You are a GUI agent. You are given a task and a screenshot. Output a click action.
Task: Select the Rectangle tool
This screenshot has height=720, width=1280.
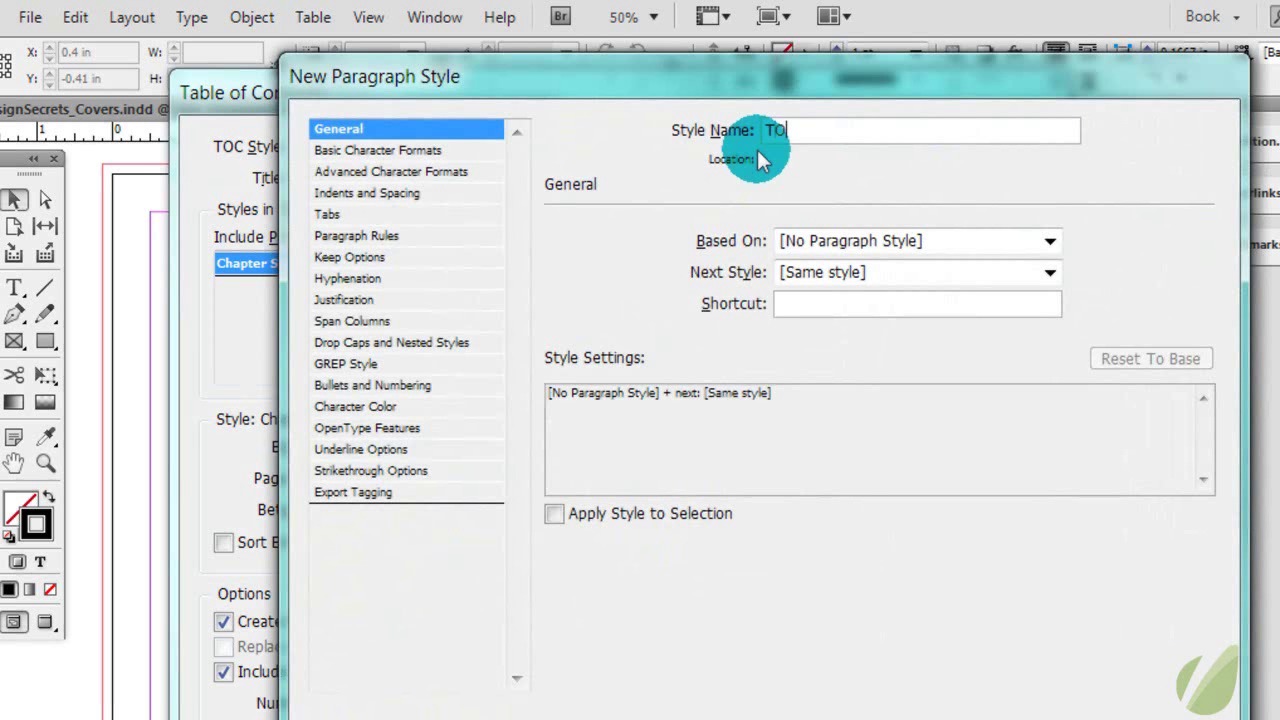point(45,341)
